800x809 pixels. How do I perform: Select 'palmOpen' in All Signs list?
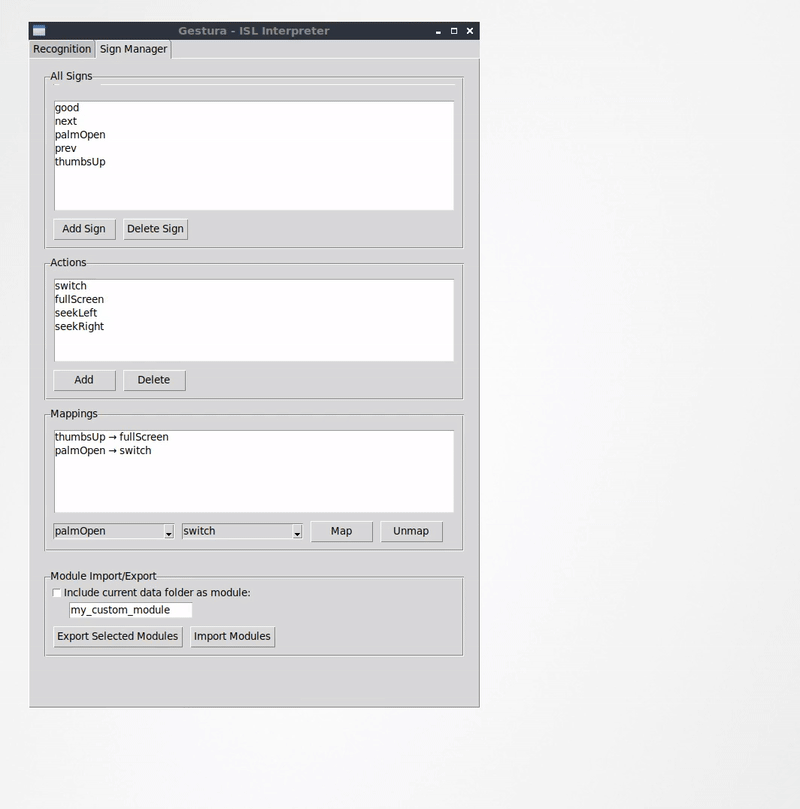(x=254, y=135)
